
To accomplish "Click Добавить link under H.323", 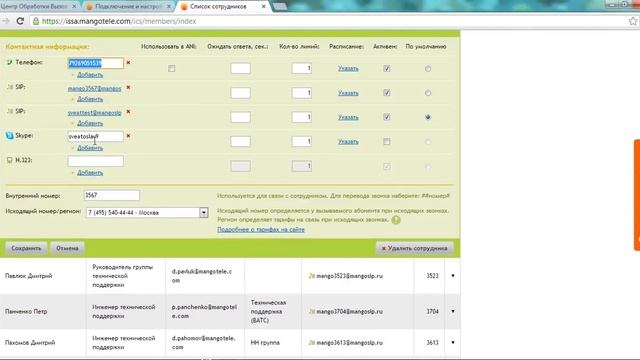I will tap(90, 173).
